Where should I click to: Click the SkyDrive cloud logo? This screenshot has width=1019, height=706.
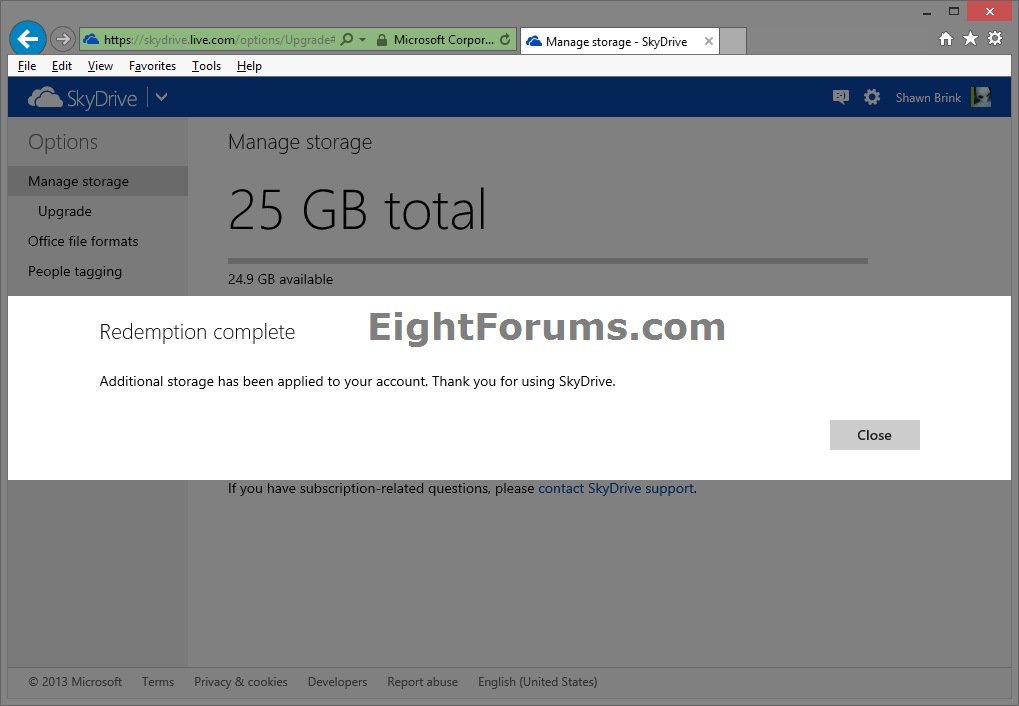[45, 96]
